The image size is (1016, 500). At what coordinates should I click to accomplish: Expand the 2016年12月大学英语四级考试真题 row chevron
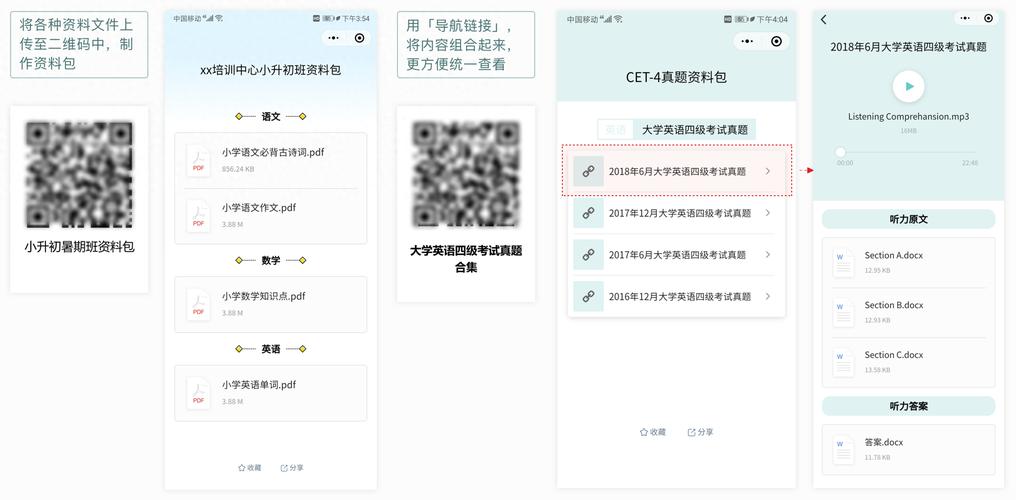tap(768, 297)
